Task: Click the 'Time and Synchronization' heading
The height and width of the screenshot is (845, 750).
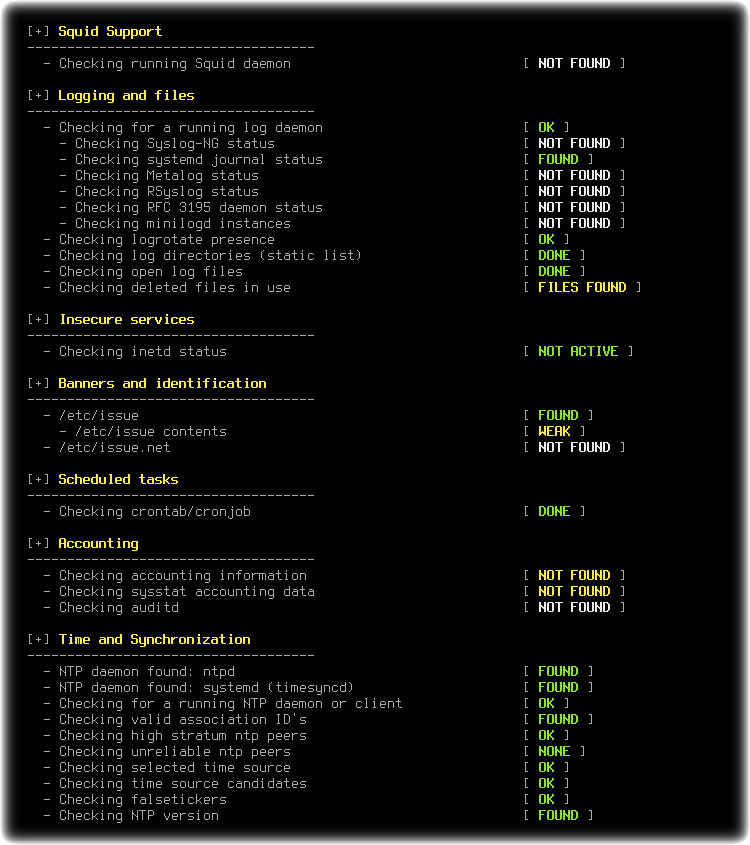Action: [154, 640]
